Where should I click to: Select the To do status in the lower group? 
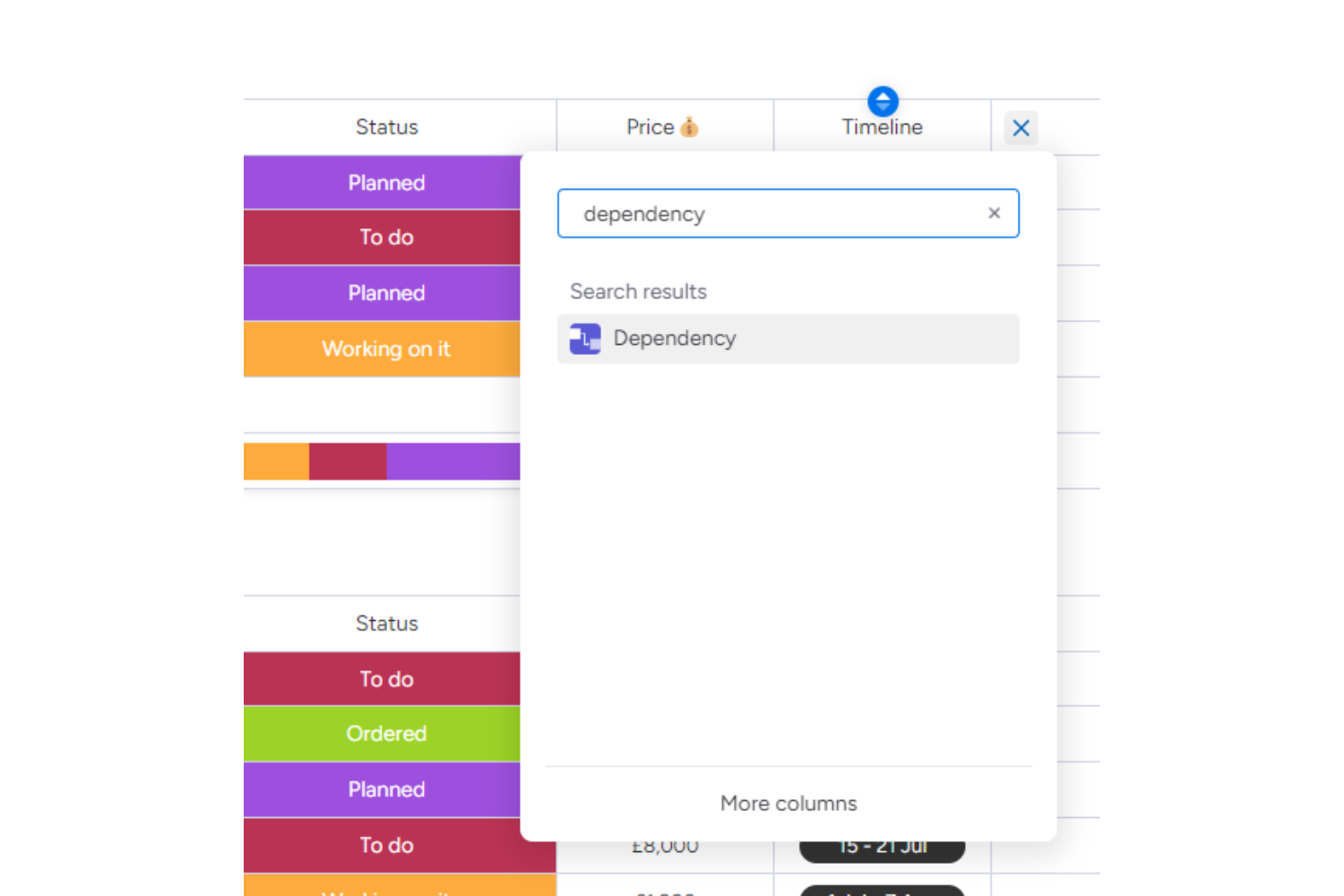(x=386, y=678)
